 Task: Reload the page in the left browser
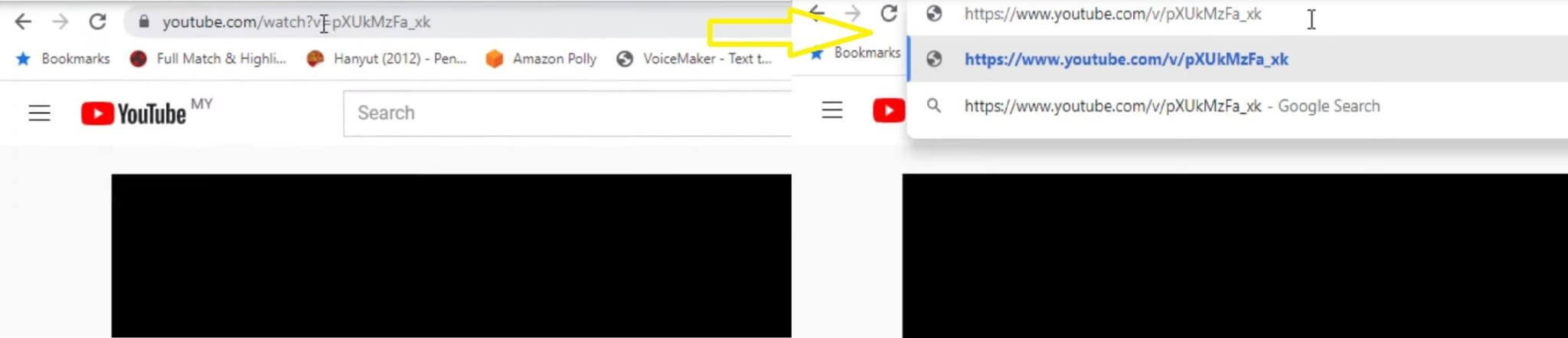[97, 21]
